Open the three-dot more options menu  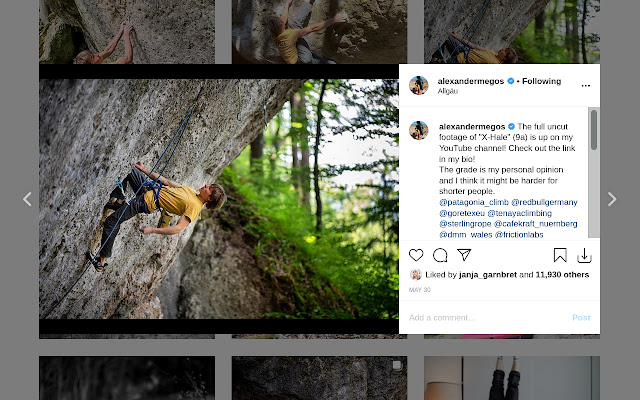pos(586,85)
